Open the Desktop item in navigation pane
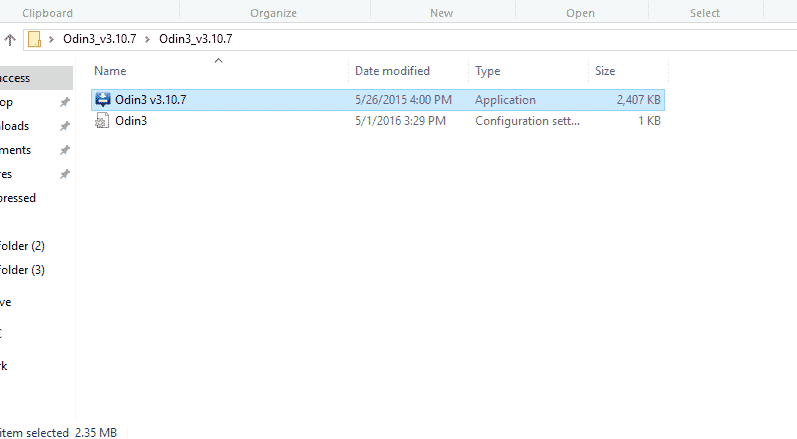This screenshot has height=439, width=797. (6, 102)
